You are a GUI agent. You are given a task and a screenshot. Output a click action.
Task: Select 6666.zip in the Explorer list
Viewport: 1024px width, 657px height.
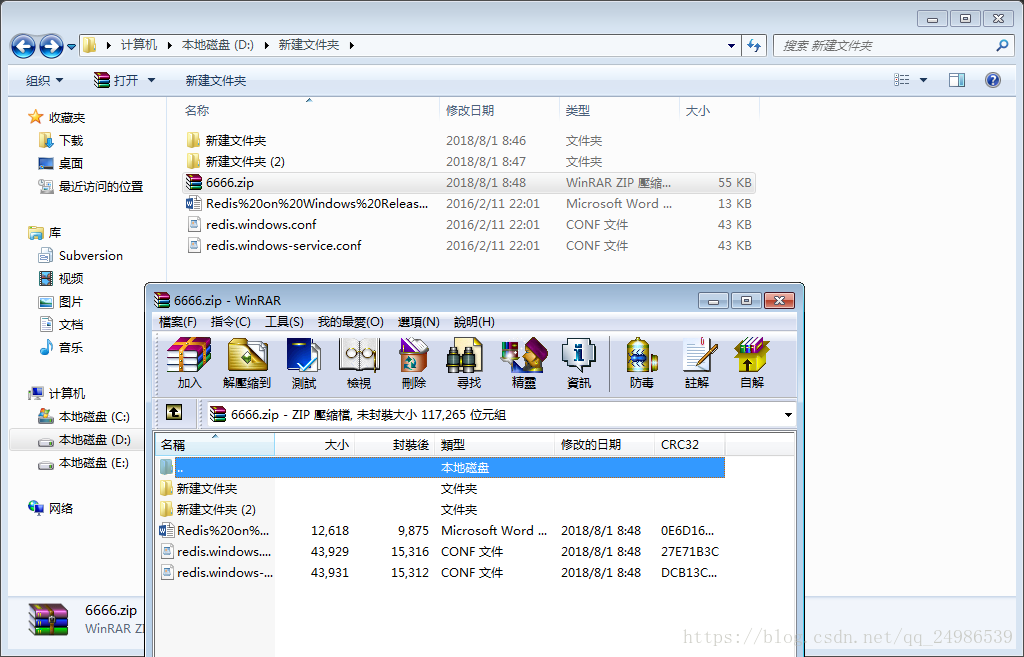point(468,182)
